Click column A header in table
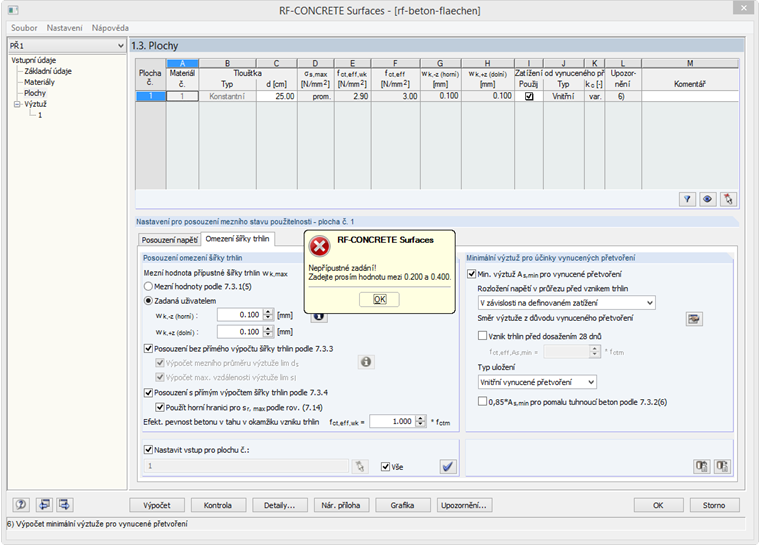This screenshot has width=760, height=545. (182, 63)
